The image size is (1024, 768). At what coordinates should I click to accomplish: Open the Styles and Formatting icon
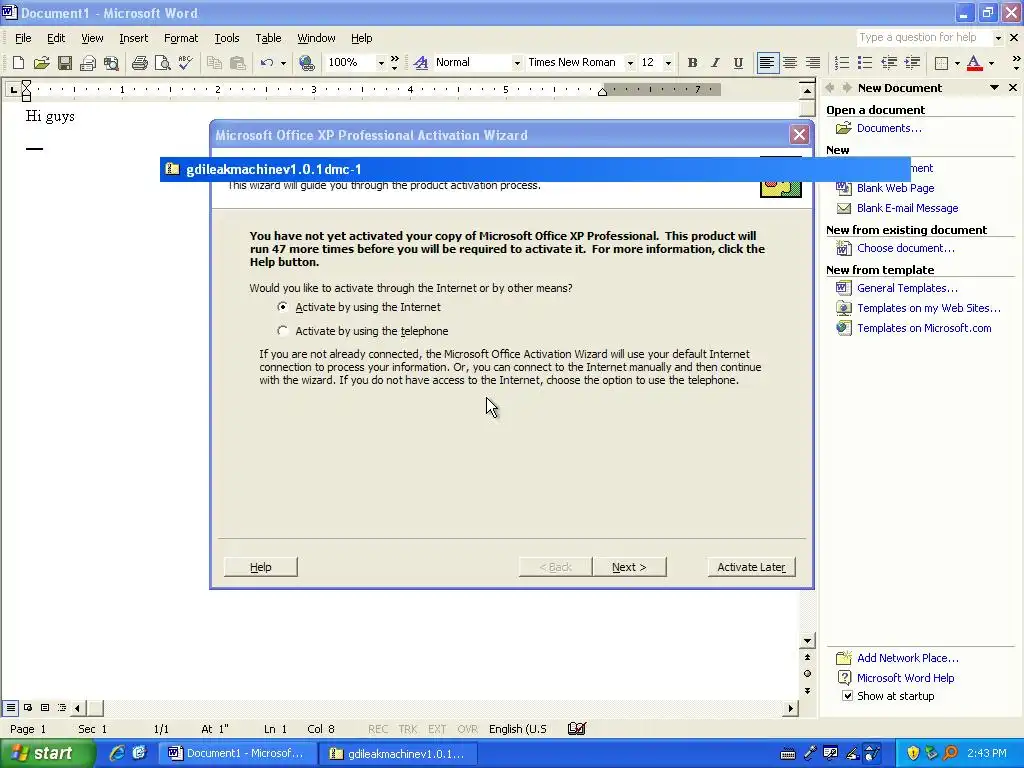(421, 63)
